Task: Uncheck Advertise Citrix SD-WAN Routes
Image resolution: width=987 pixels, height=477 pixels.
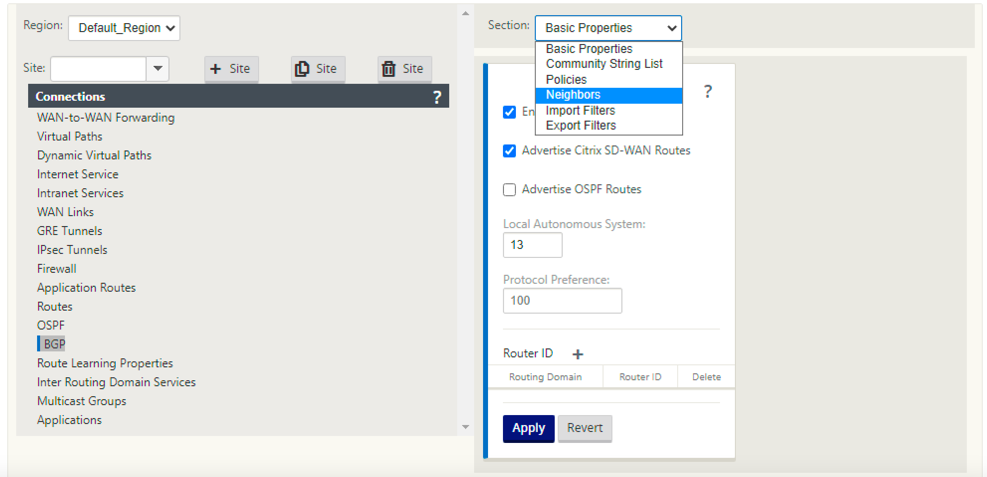Action: click(x=510, y=151)
